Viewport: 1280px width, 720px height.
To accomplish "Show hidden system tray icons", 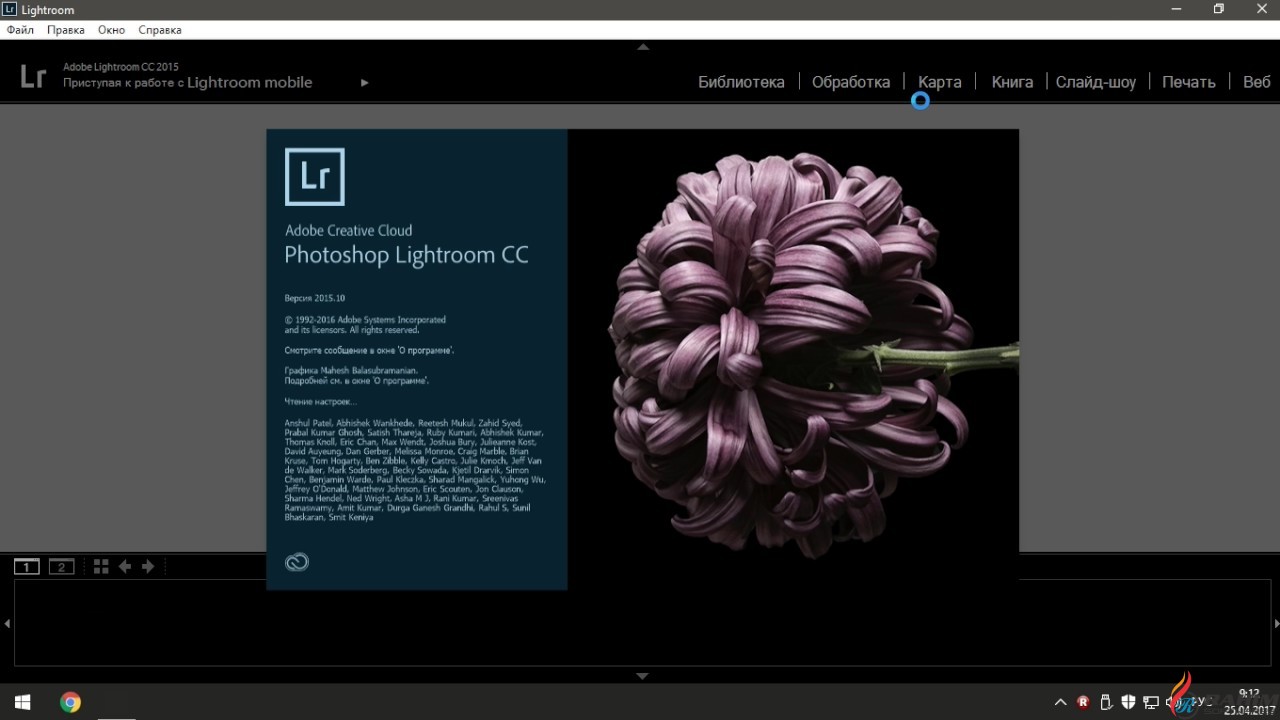I will pyautogui.click(x=1060, y=702).
